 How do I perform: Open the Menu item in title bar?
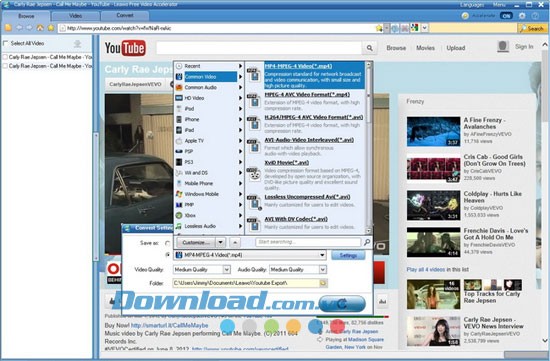499,5
